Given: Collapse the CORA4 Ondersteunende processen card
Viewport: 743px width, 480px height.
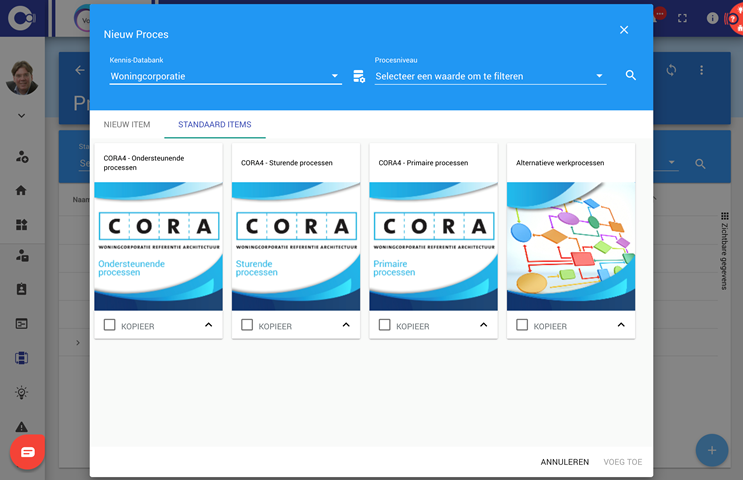Looking at the screenshot, I should [208, 325].
